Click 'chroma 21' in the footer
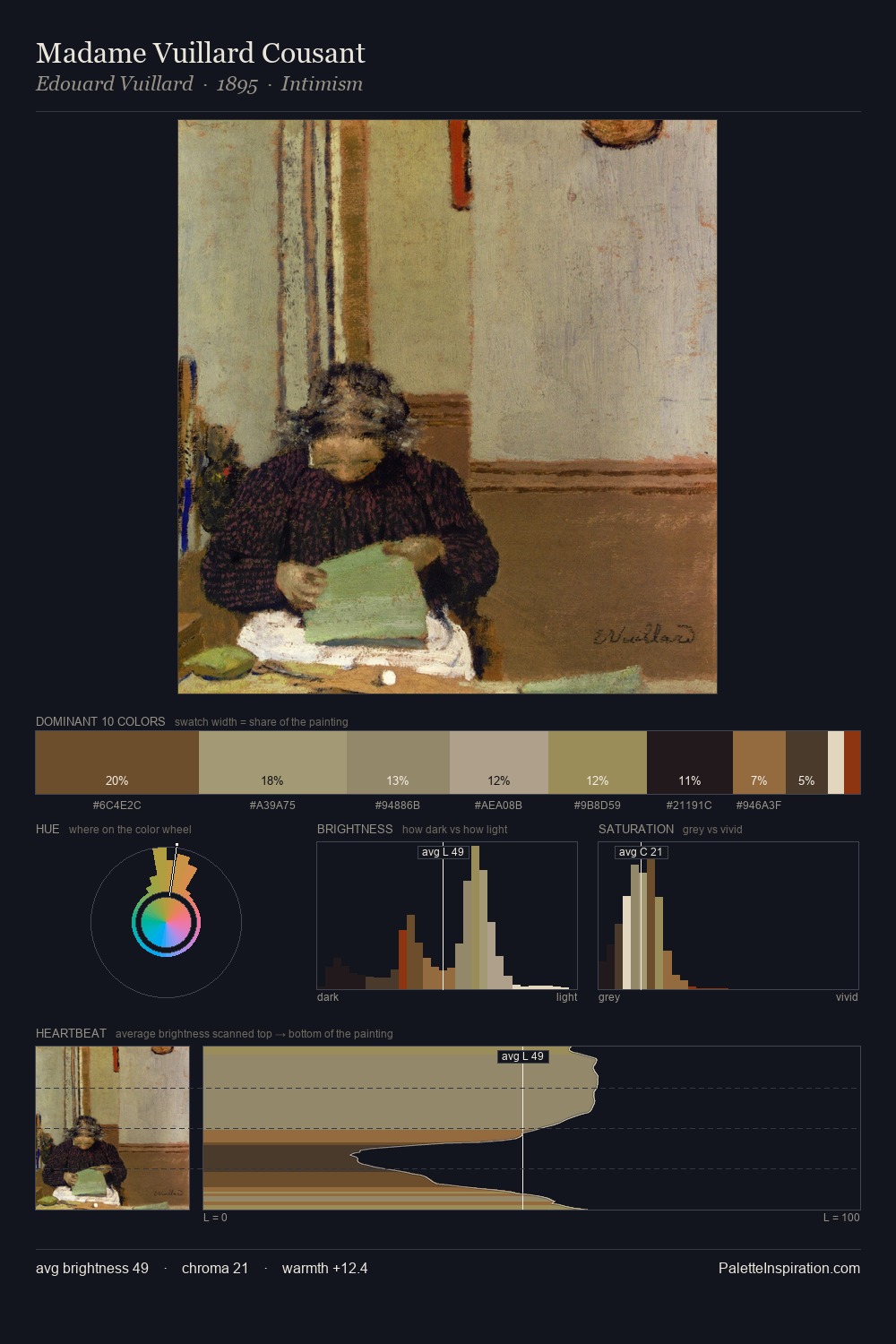This screenshot has height=1344, width=896. point(215,1269)
